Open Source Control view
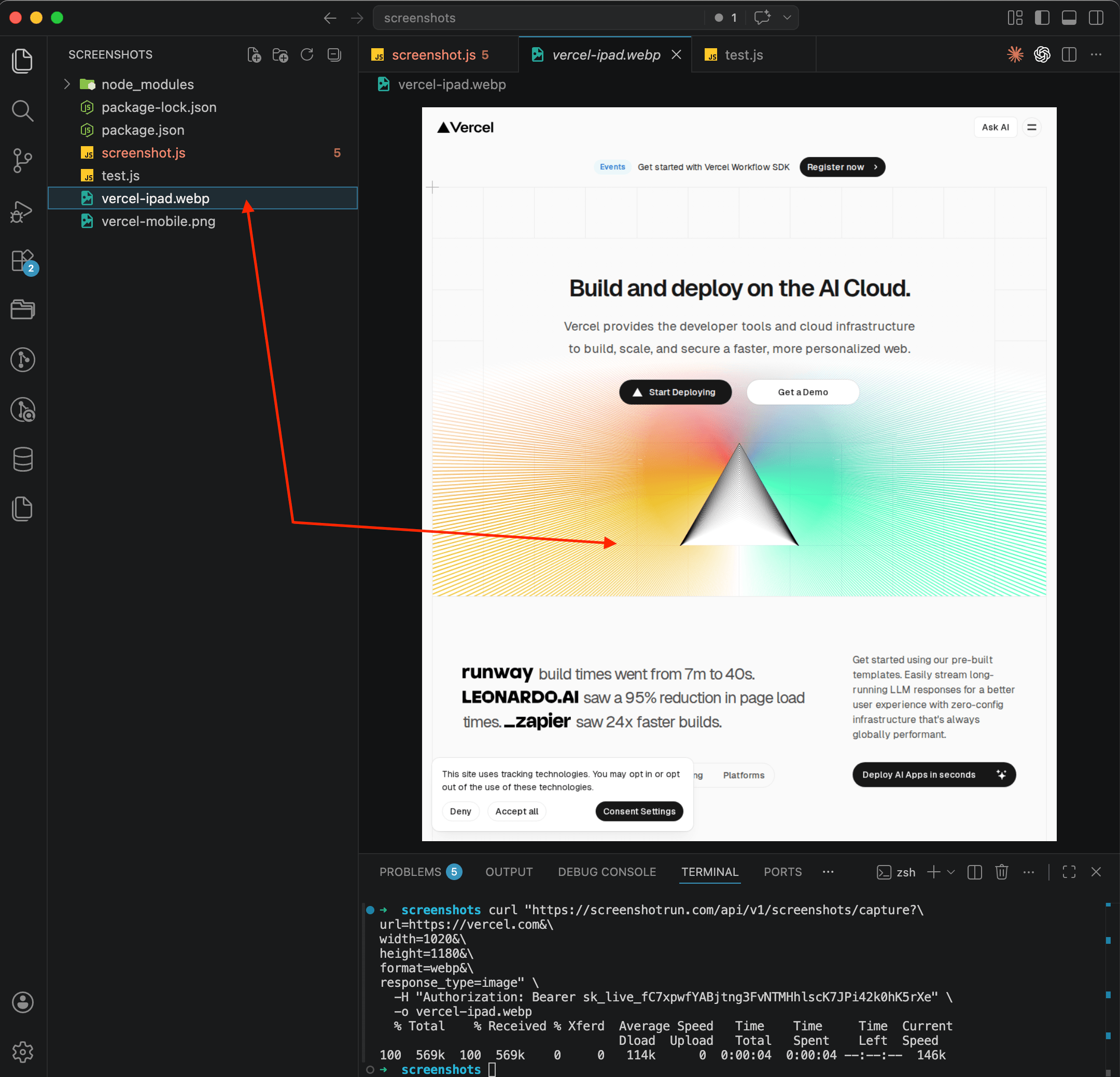Screen dimensions: 1120x1077 [22, 161]
